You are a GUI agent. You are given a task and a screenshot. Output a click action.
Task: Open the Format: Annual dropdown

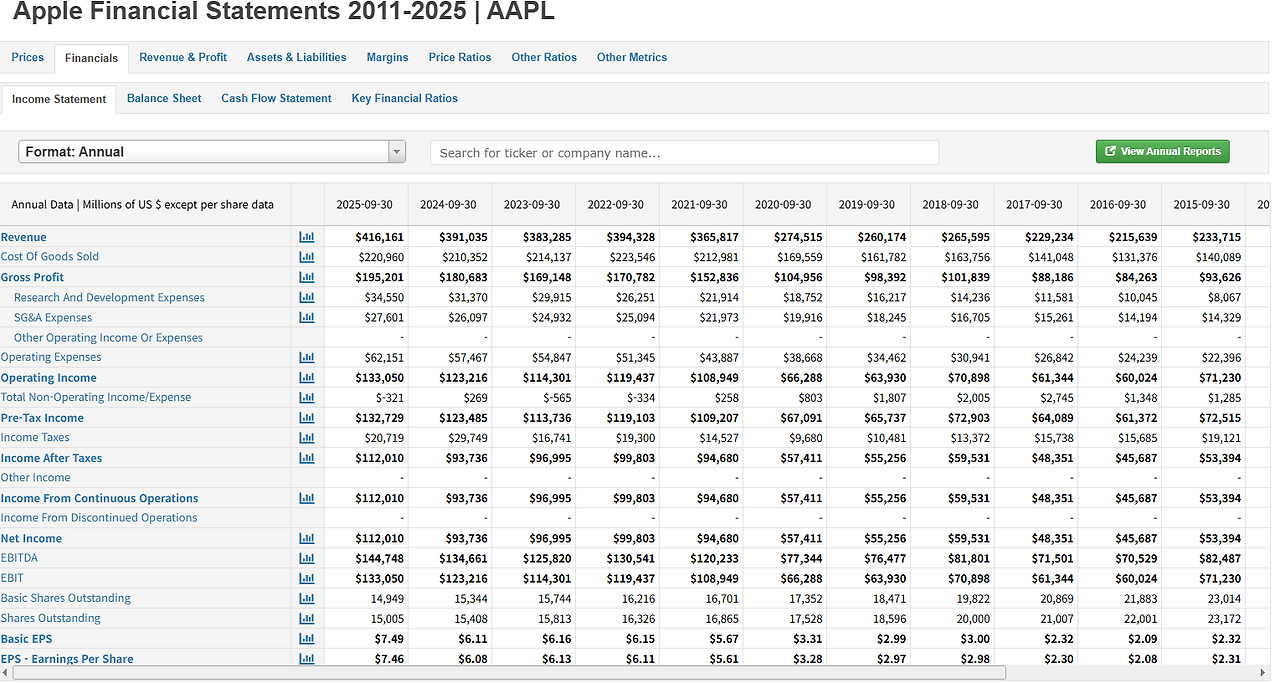tap(212, 152)
